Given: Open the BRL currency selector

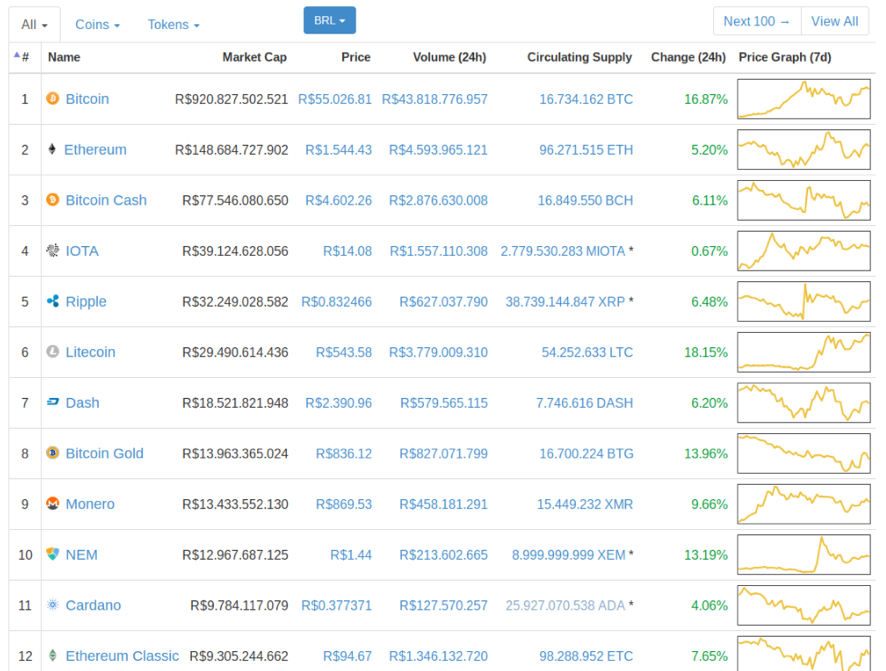Looking at the screenshot, I should [x=329, y=20].
